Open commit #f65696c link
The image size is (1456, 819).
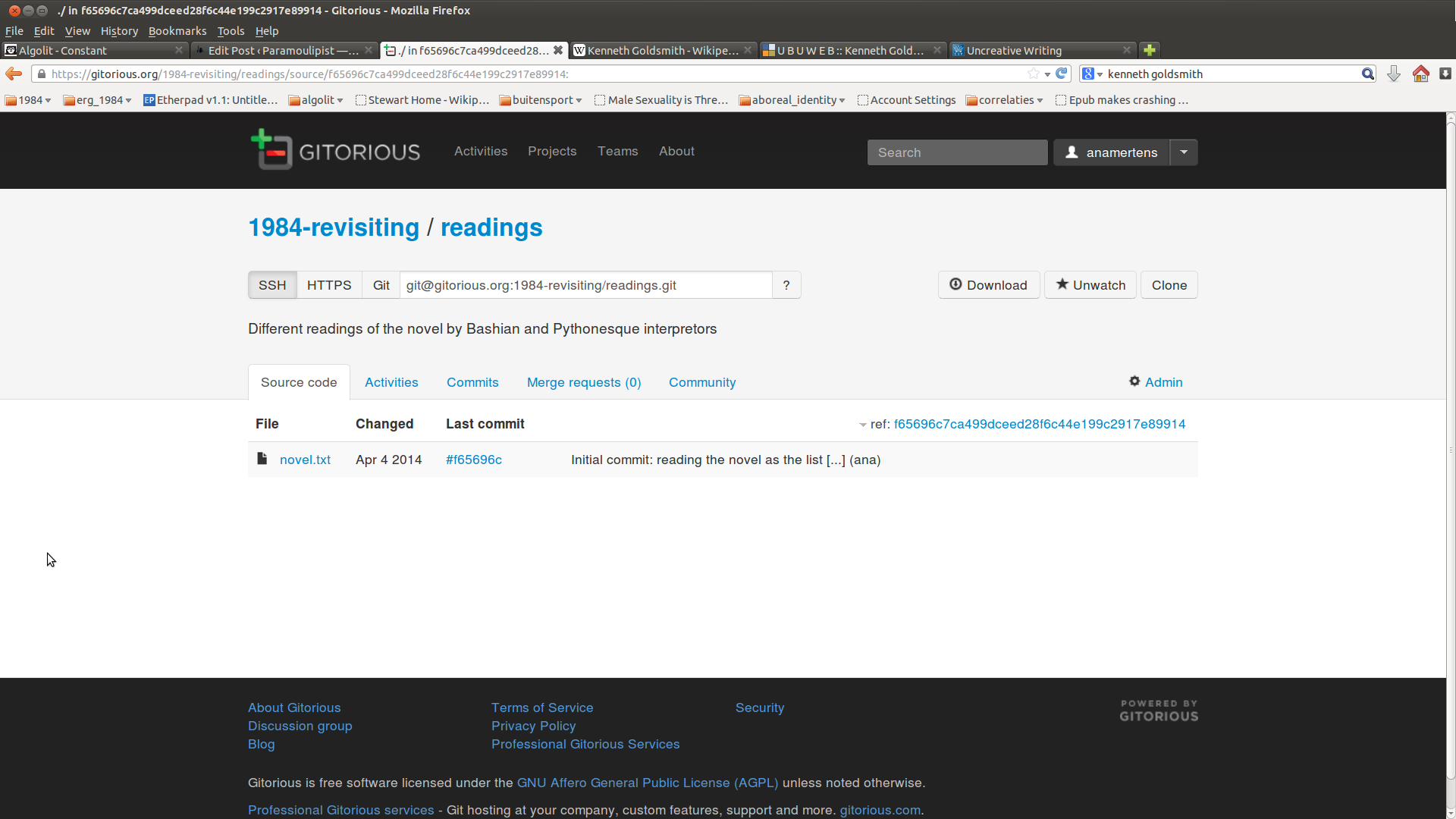(x=474, y=460)
